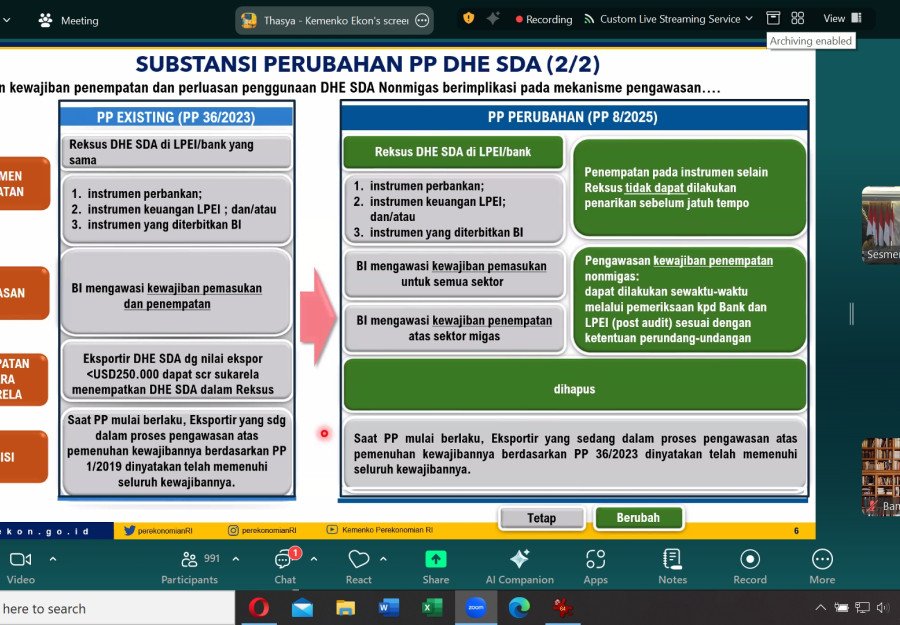This screenshot has width=900, height=625.
Task: Switch to Word in the taskbar
Action: 389,607
